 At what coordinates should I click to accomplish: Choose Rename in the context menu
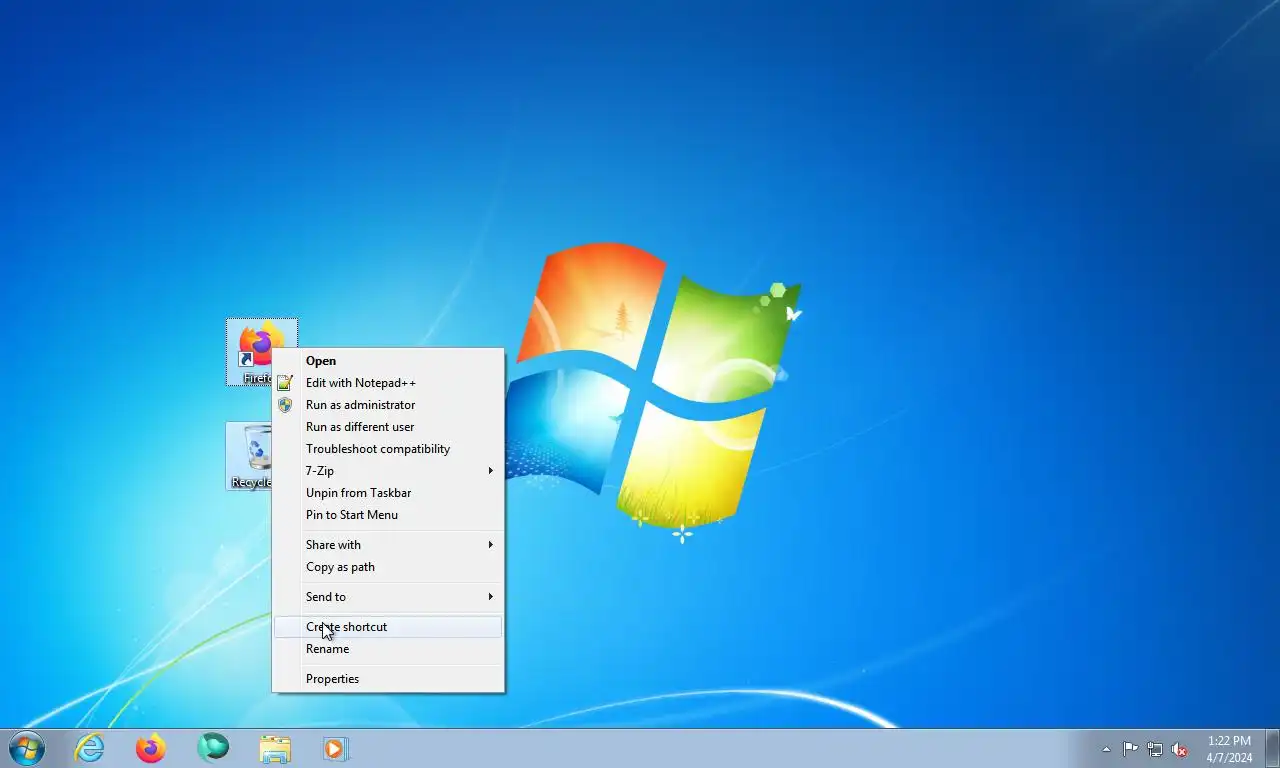pyautogui.click(x=388, y=649)
